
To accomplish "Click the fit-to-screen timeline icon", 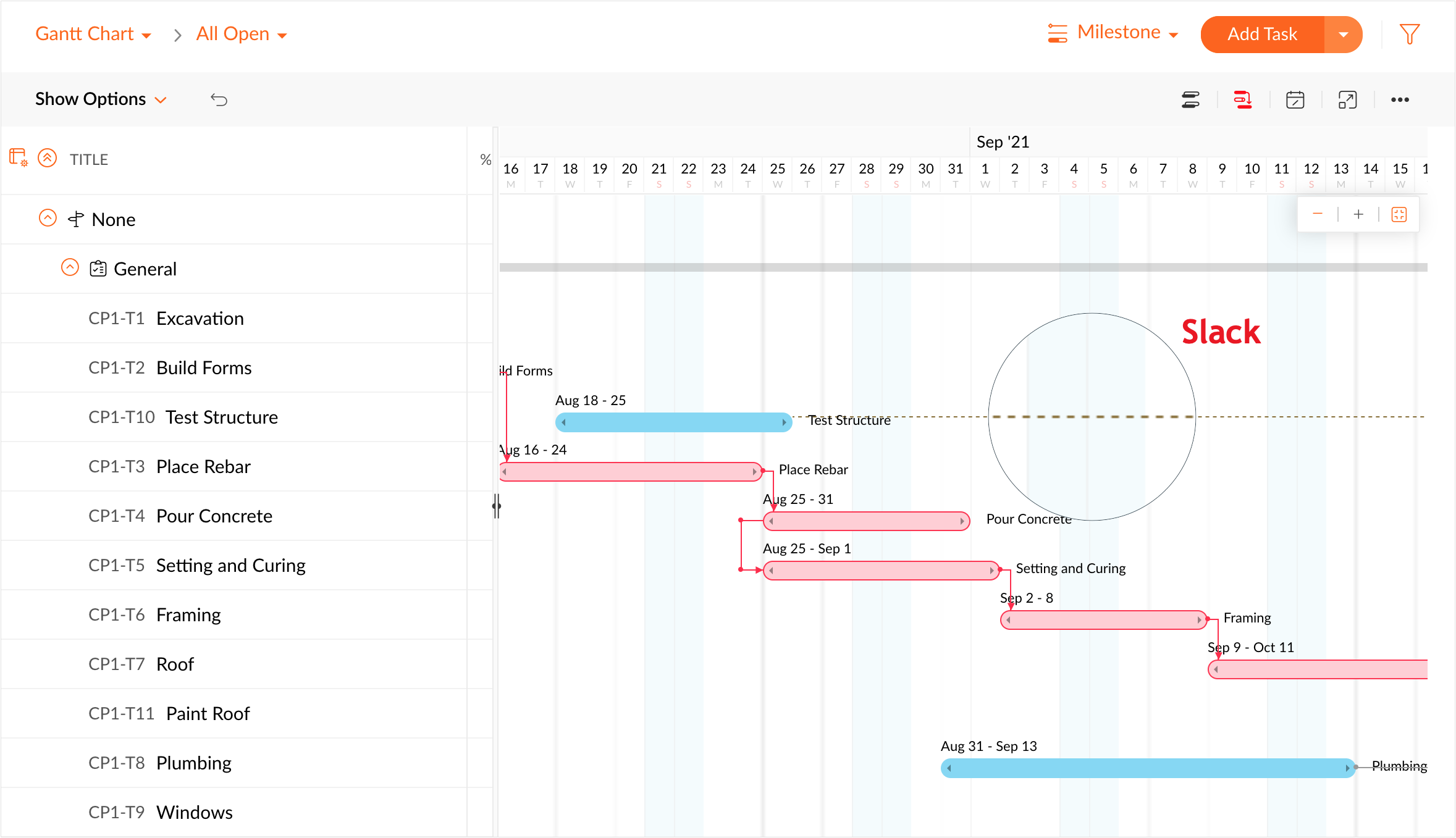I will (1399, 214).
